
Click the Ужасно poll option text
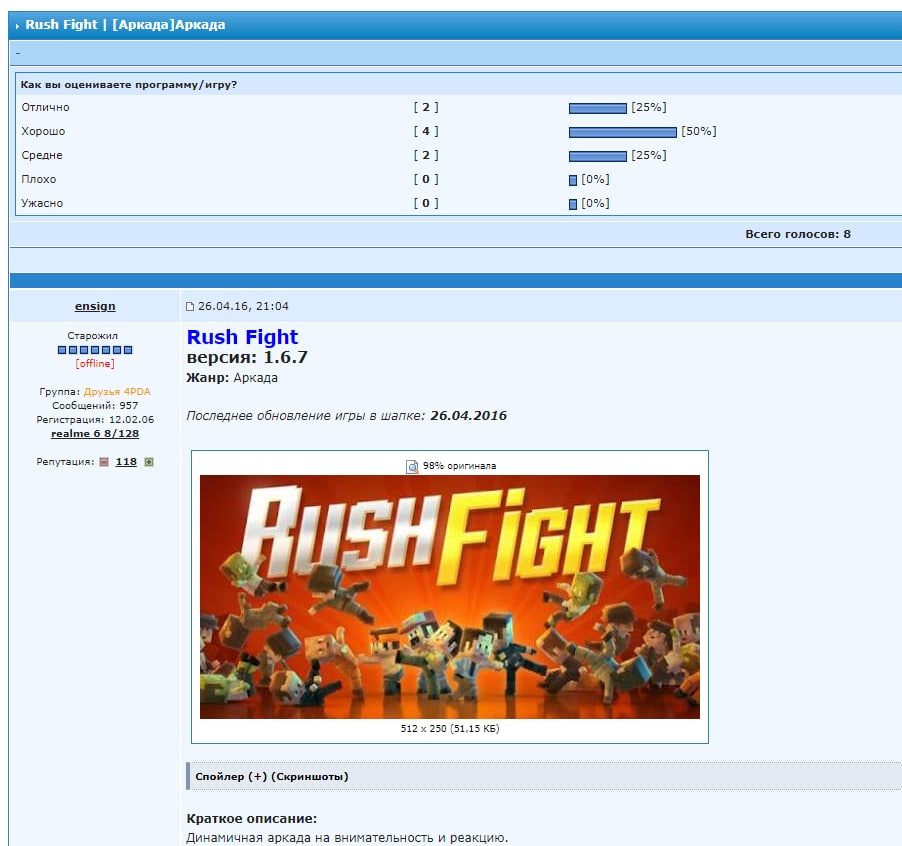point(42,203)
